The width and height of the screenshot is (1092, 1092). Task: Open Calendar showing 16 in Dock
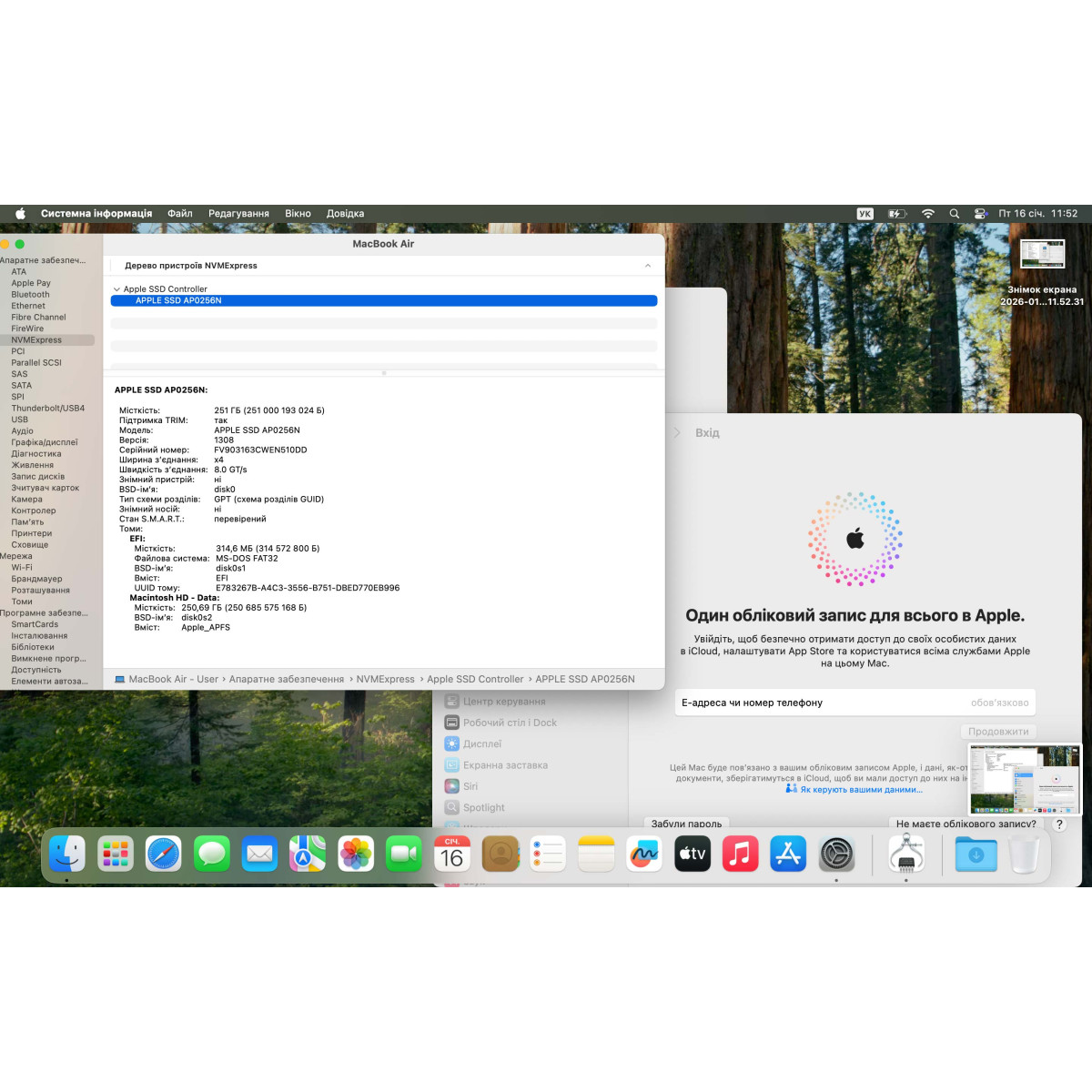pos(452,854)
